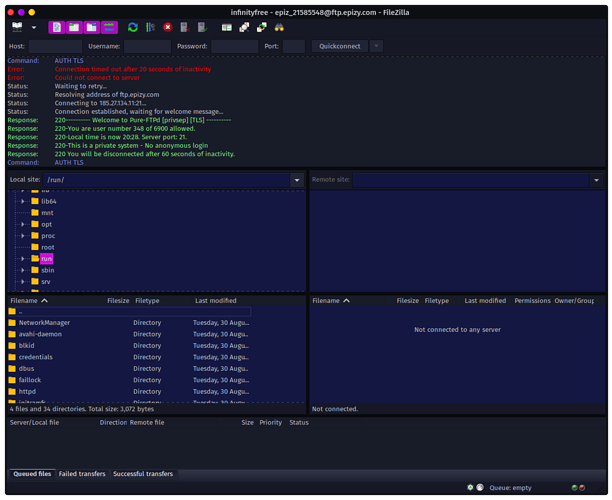
Task: Reconnect to the last used server
Action: [x=203, y=27]
